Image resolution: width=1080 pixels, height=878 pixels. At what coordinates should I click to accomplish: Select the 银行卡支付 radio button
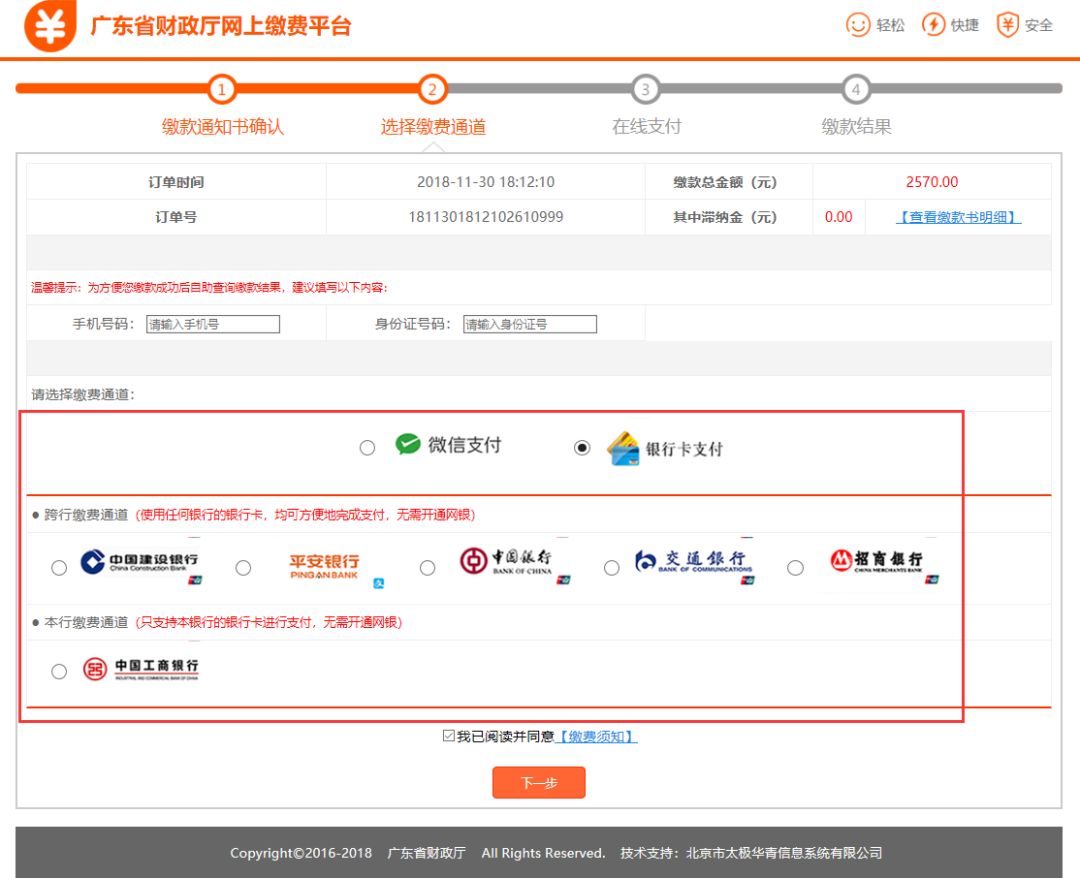click(x=581, y=448)
